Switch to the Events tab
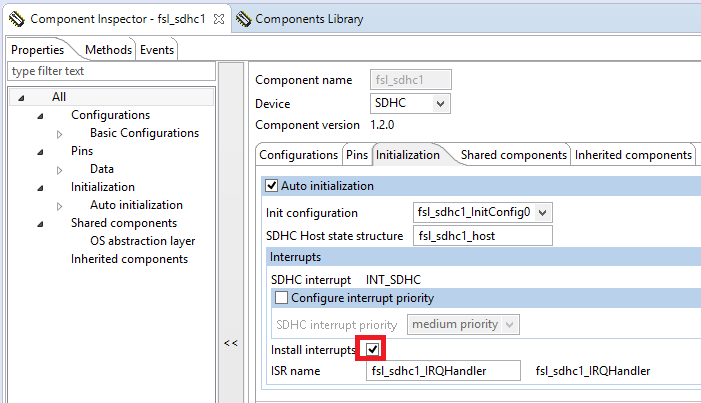 tap(156, 50)
